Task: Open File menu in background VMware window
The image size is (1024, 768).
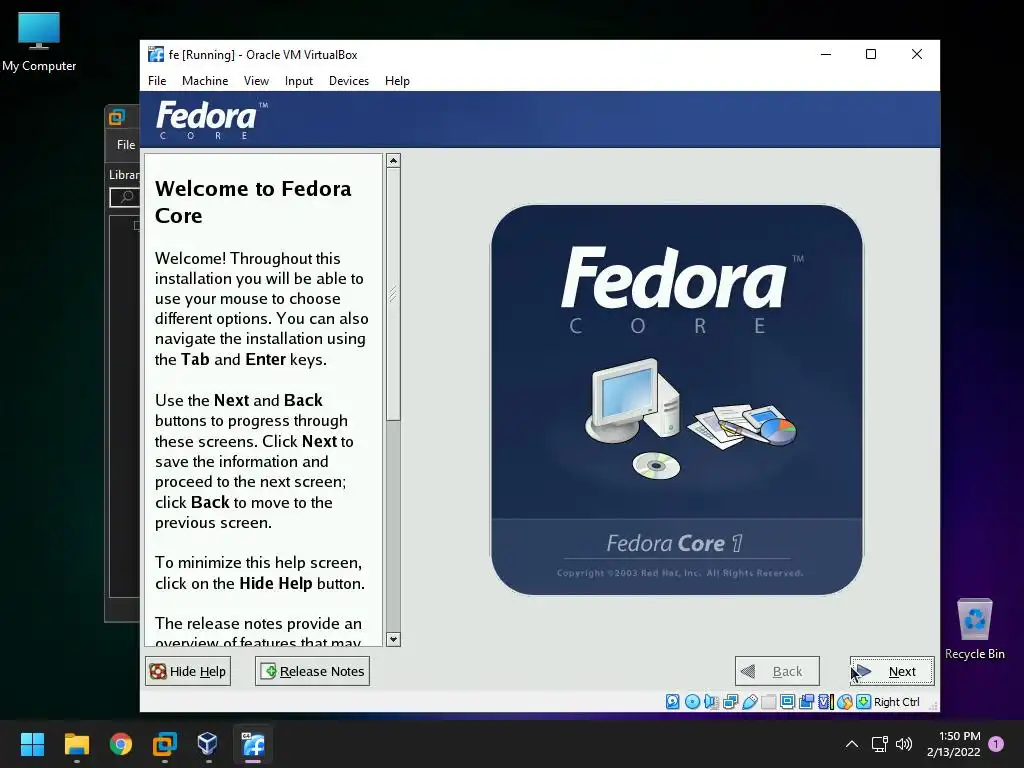Action: pos(126,145)
